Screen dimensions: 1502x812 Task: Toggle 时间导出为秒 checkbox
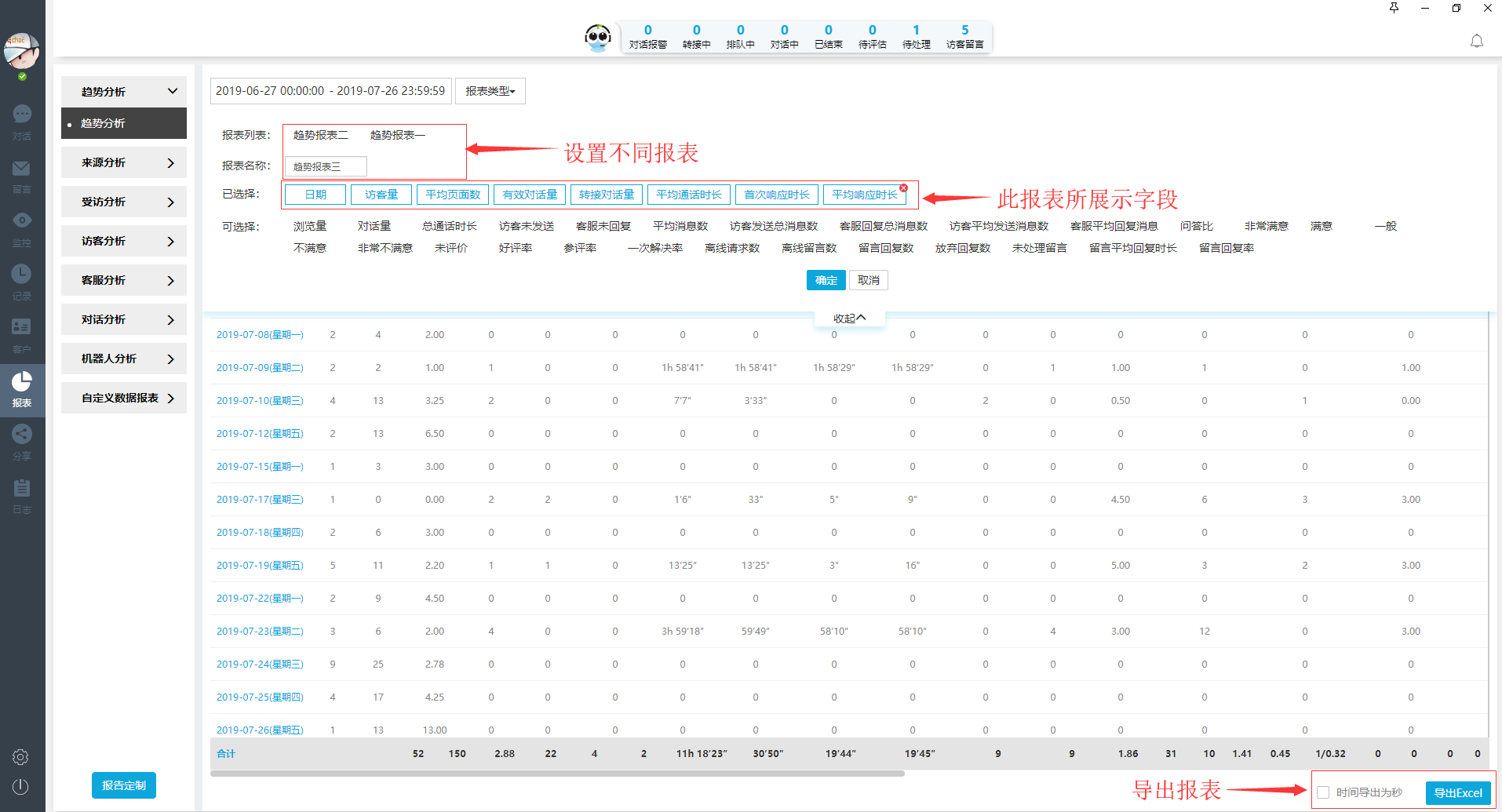pyautogui.click(x=1323, y=792)
